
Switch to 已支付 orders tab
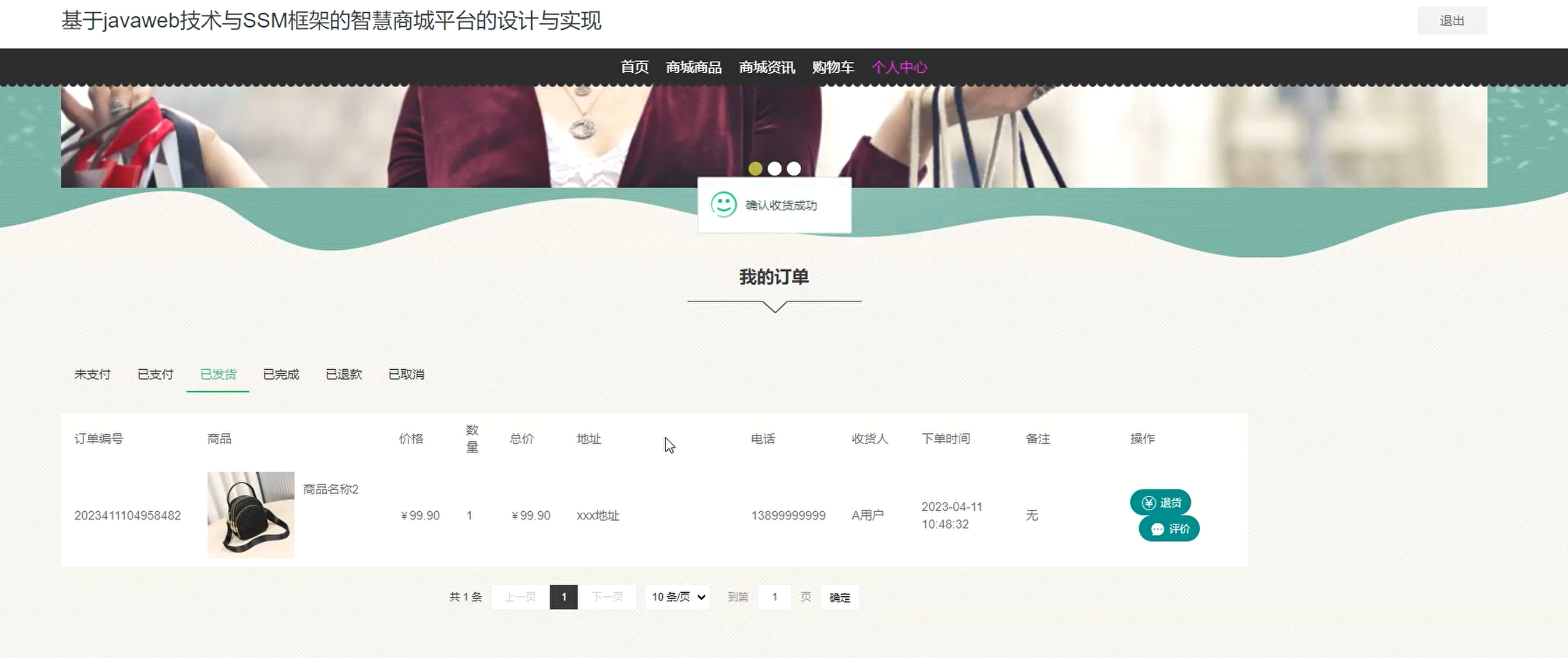pyautogui.click(x=155, y=374)
